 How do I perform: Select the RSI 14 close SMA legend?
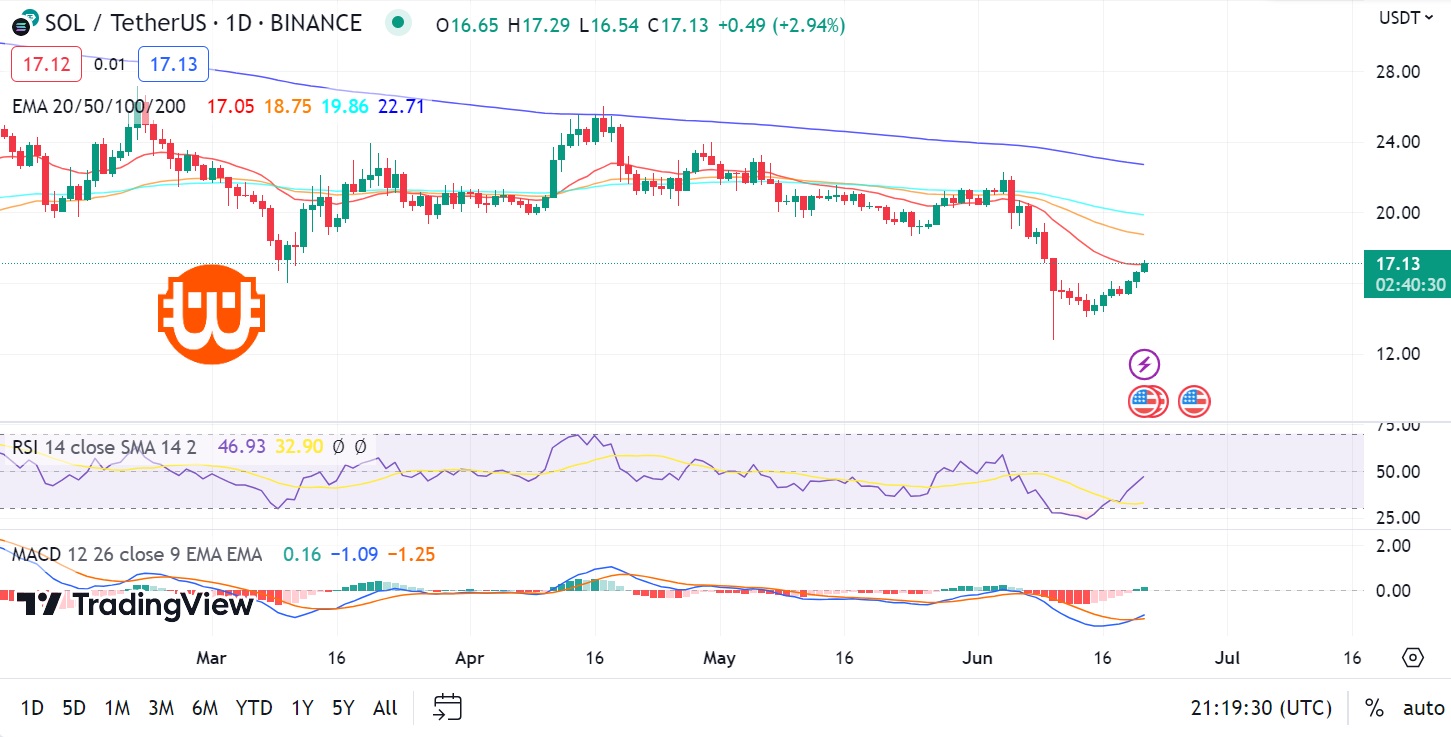pyautogui.click(x=104, y=447)
